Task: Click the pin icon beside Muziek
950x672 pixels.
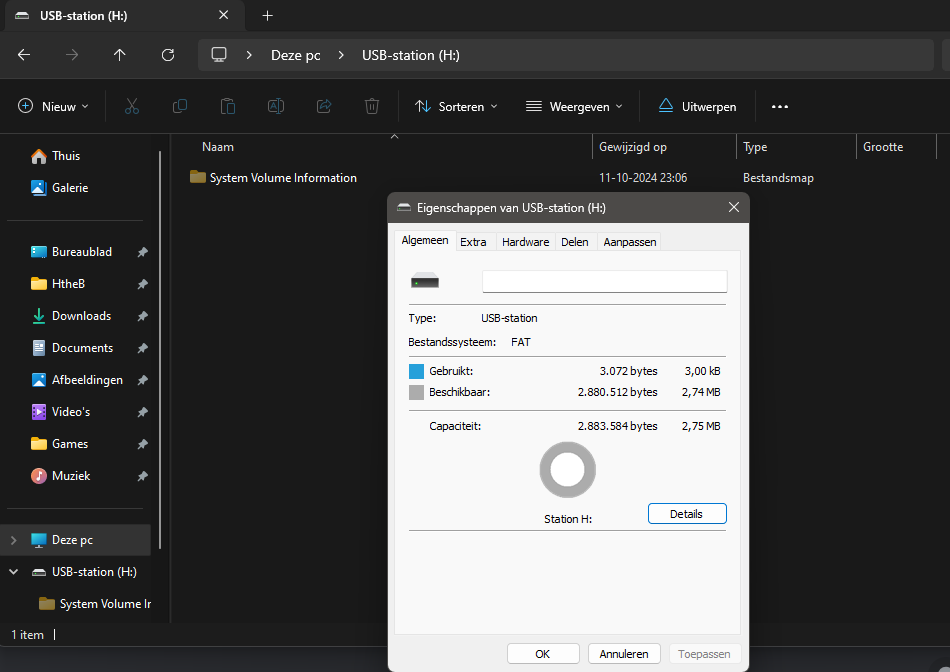Action: pyautogui.click(x=142, y=476)
